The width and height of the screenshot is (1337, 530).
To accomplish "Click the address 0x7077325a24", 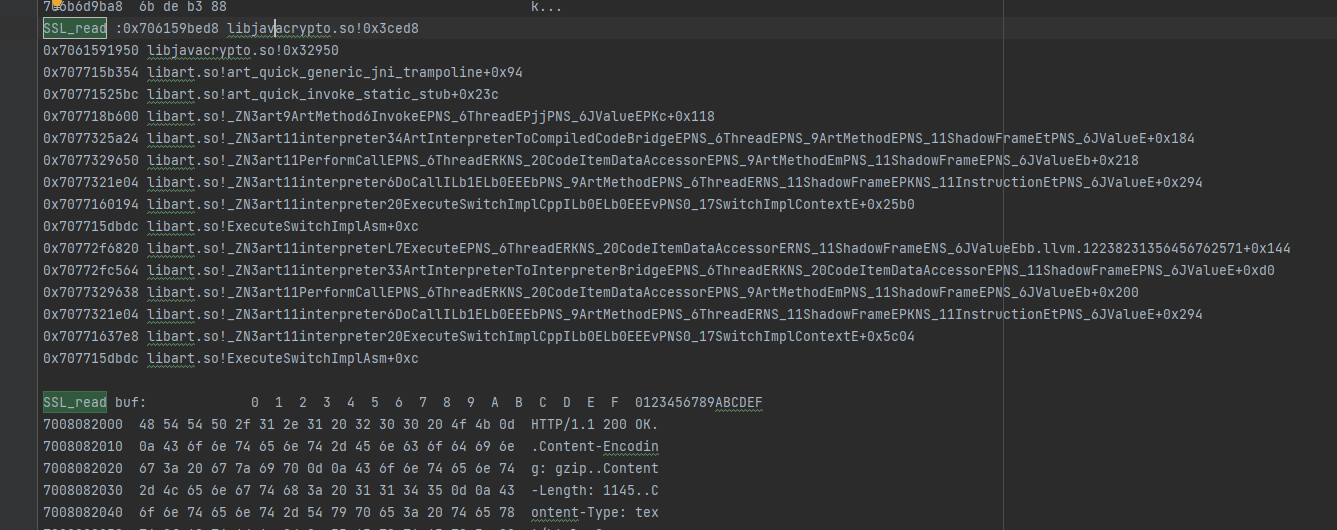I will tap(91, 138).
